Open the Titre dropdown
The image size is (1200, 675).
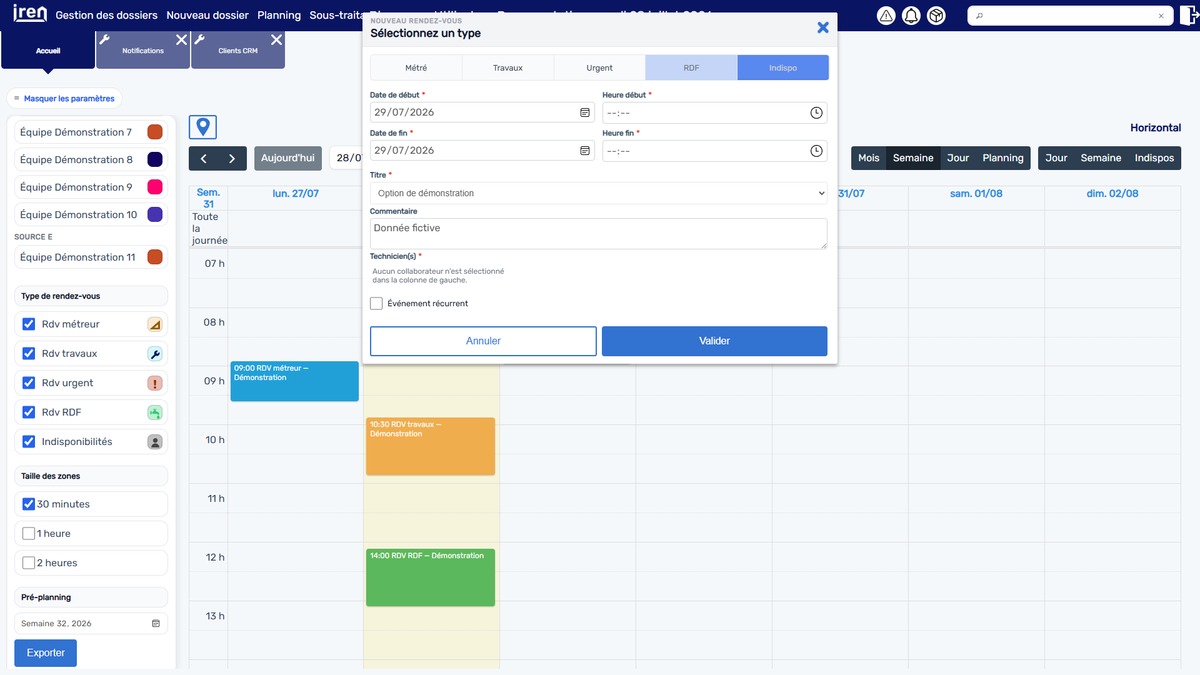click(x=598, y=193)
